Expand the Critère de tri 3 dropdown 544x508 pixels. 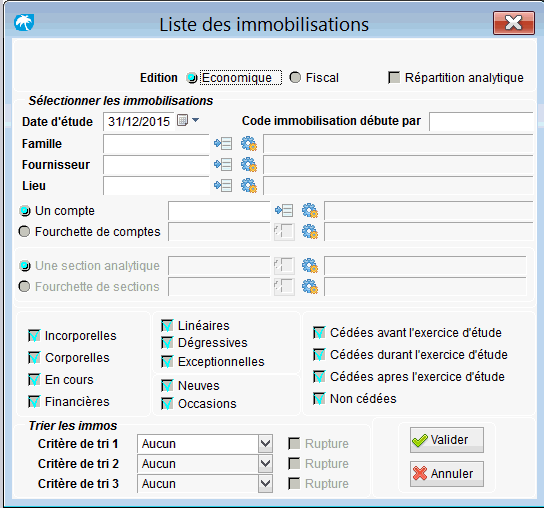pos(265,484)
